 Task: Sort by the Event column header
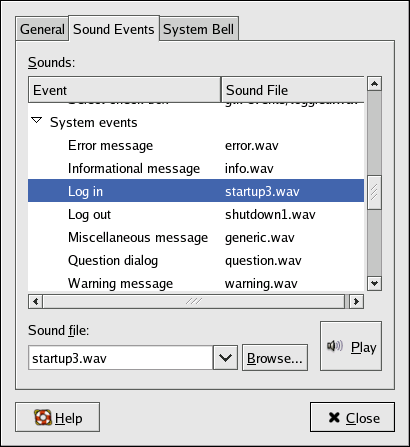pyautogui.click(x=125, y=90)
